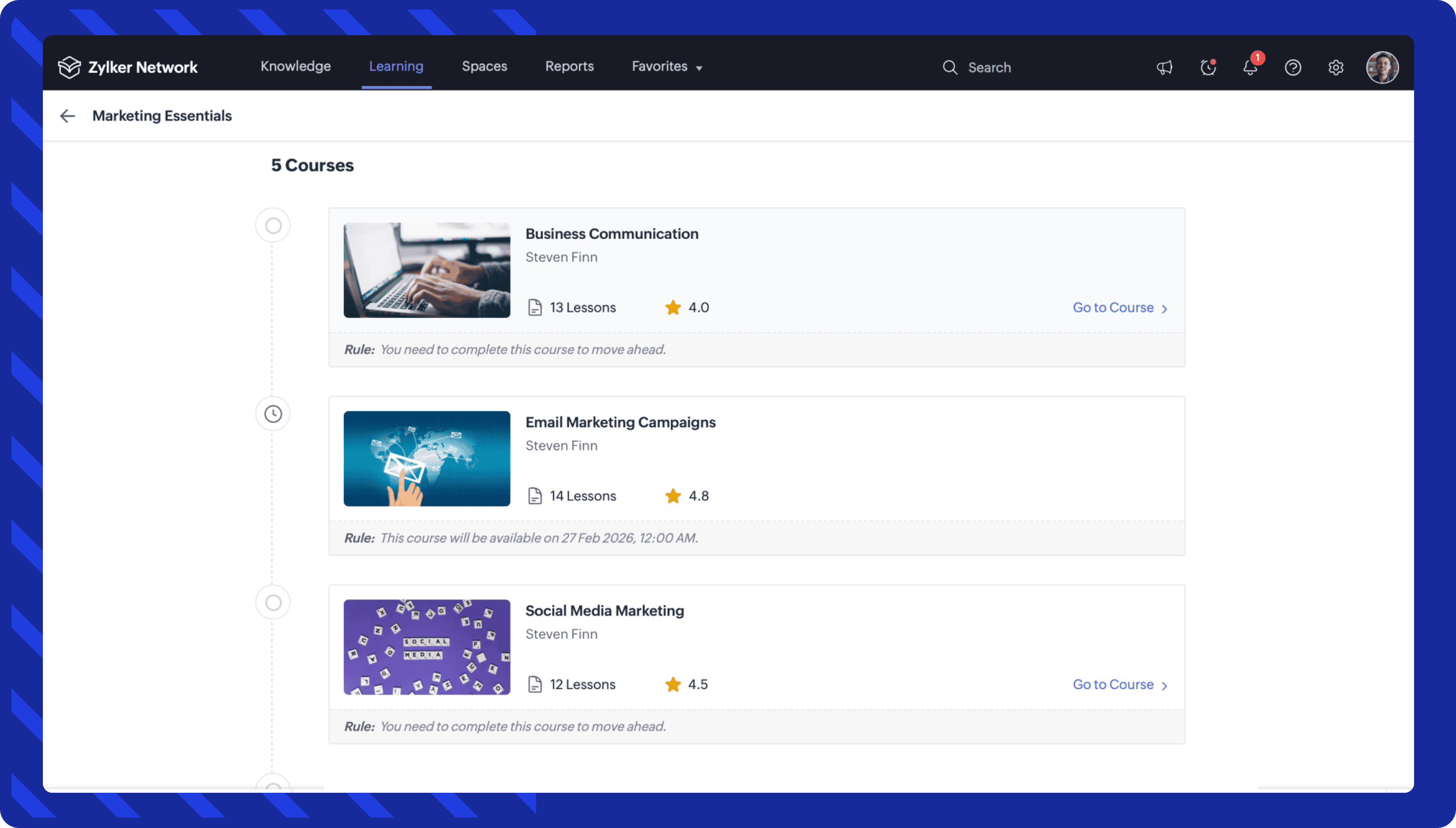Click Go to Course for Business Communication

pyautogui.click(x=1120, y=308)
